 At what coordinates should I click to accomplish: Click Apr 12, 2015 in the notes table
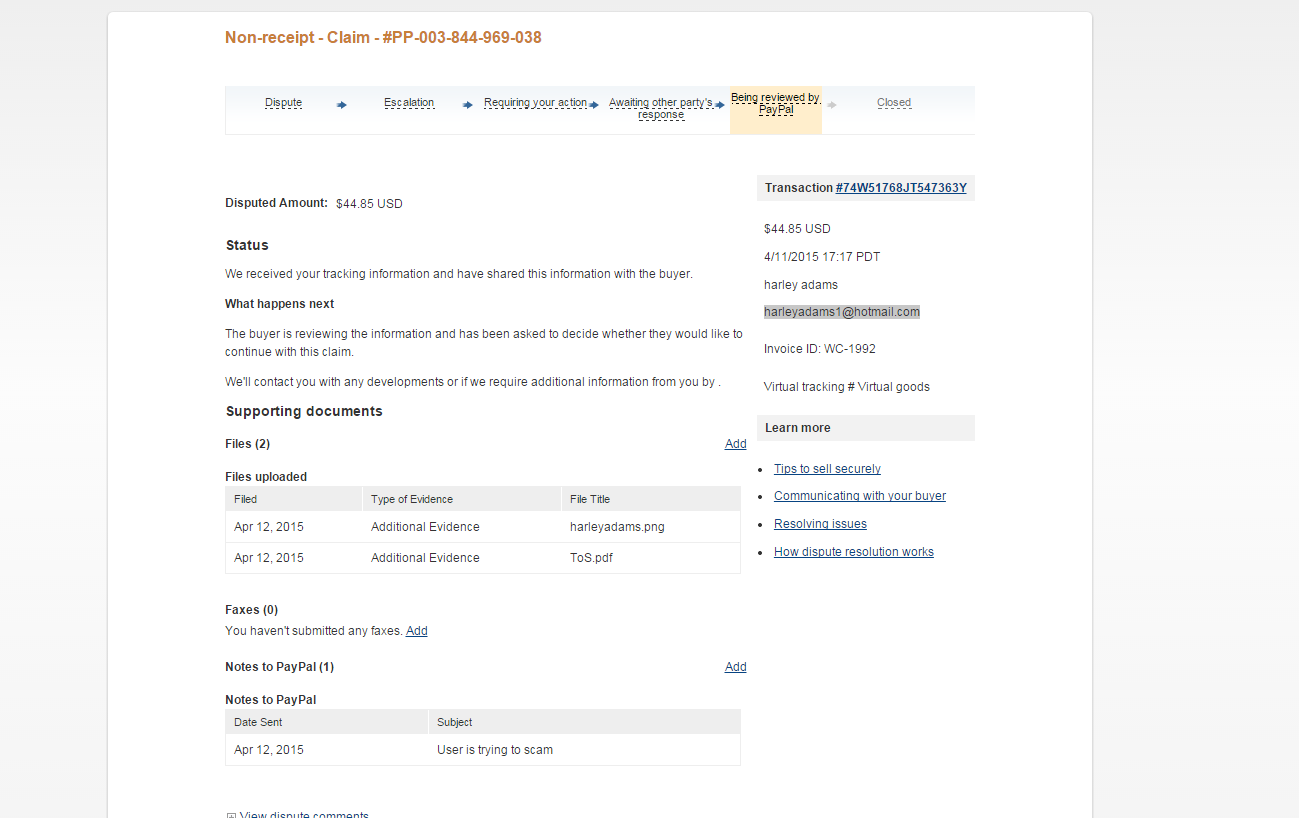269,750
